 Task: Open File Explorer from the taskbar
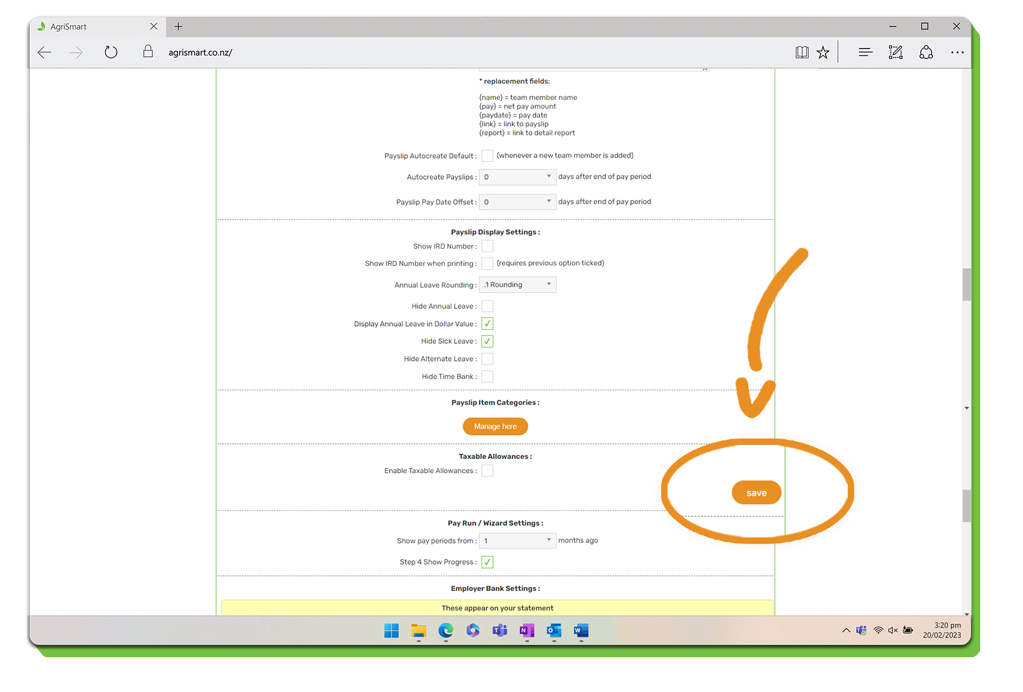pyautogui.click(x=419, y=631)
